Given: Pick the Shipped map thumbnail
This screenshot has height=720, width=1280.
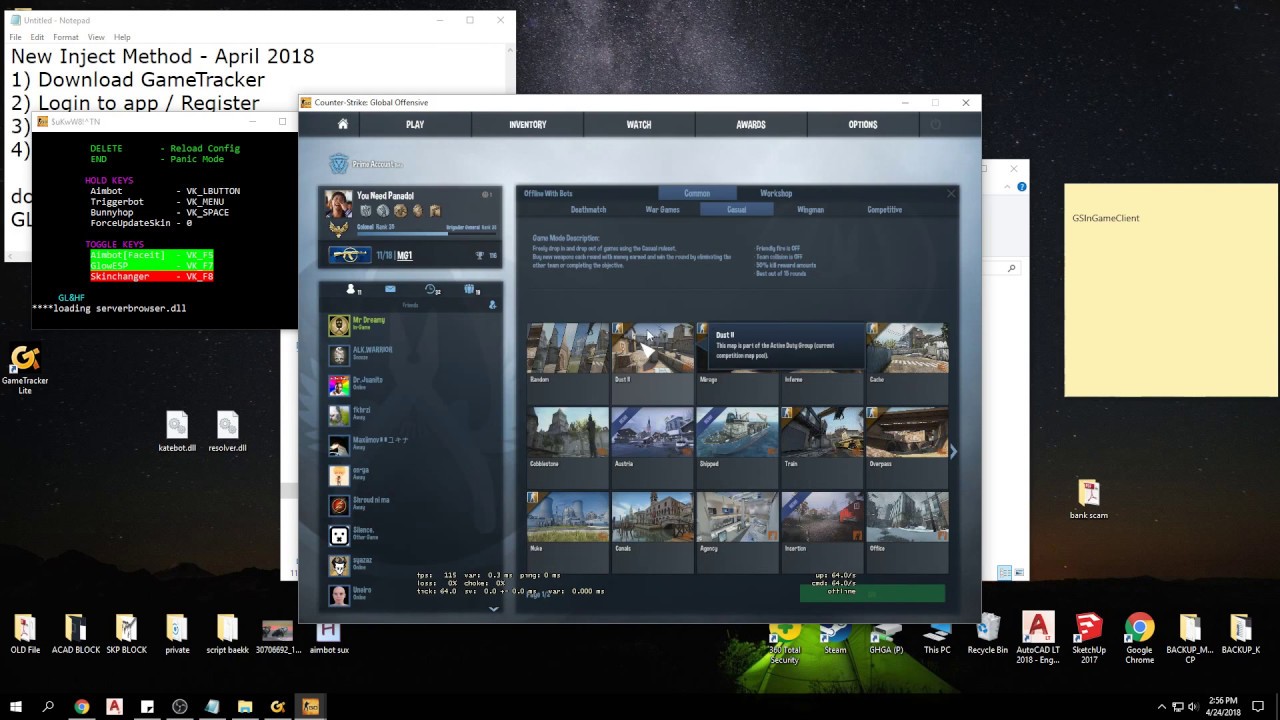Looking at the screenshot, I should pyautogui.click(x=737, y=433).
